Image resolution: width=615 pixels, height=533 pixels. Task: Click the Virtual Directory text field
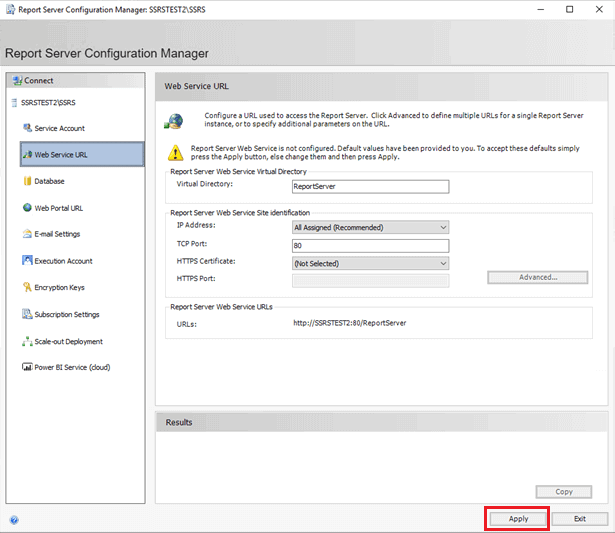click(x=369, y=185)
